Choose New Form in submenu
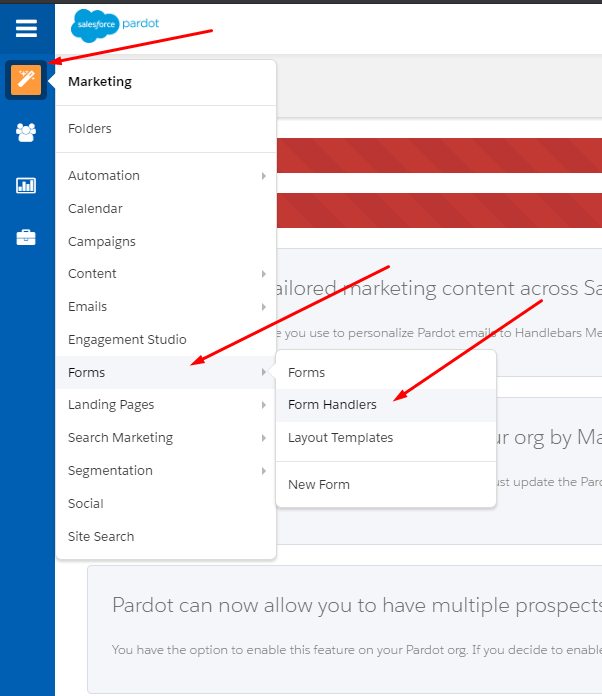The image size is (602, 696). coord(386,485)
